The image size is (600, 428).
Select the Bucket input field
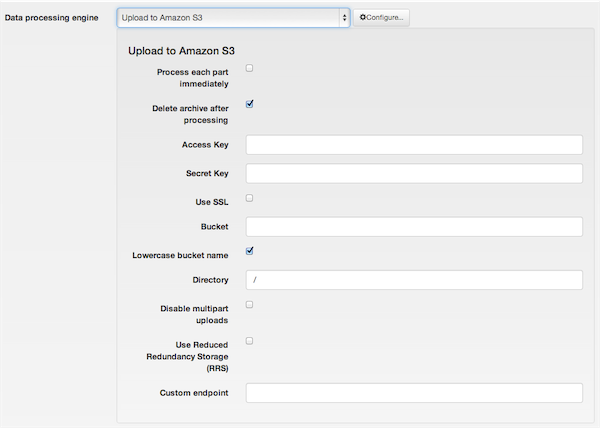(x=414, y=226)
